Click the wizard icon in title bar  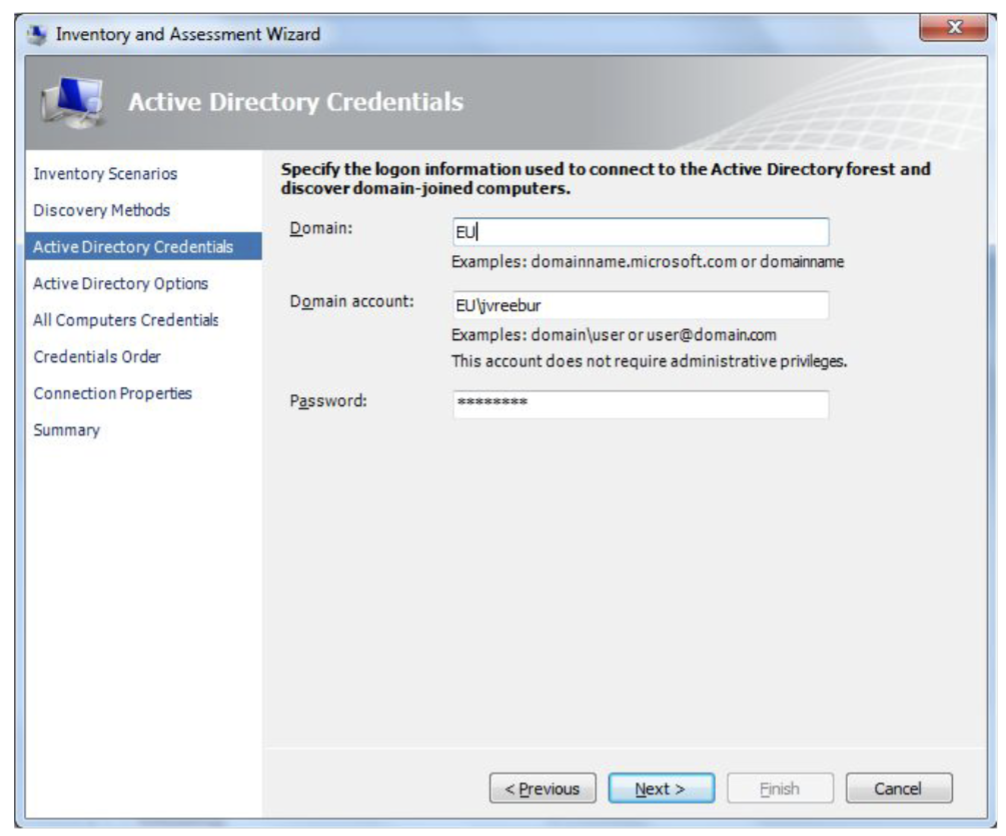(x=38, y=35)
